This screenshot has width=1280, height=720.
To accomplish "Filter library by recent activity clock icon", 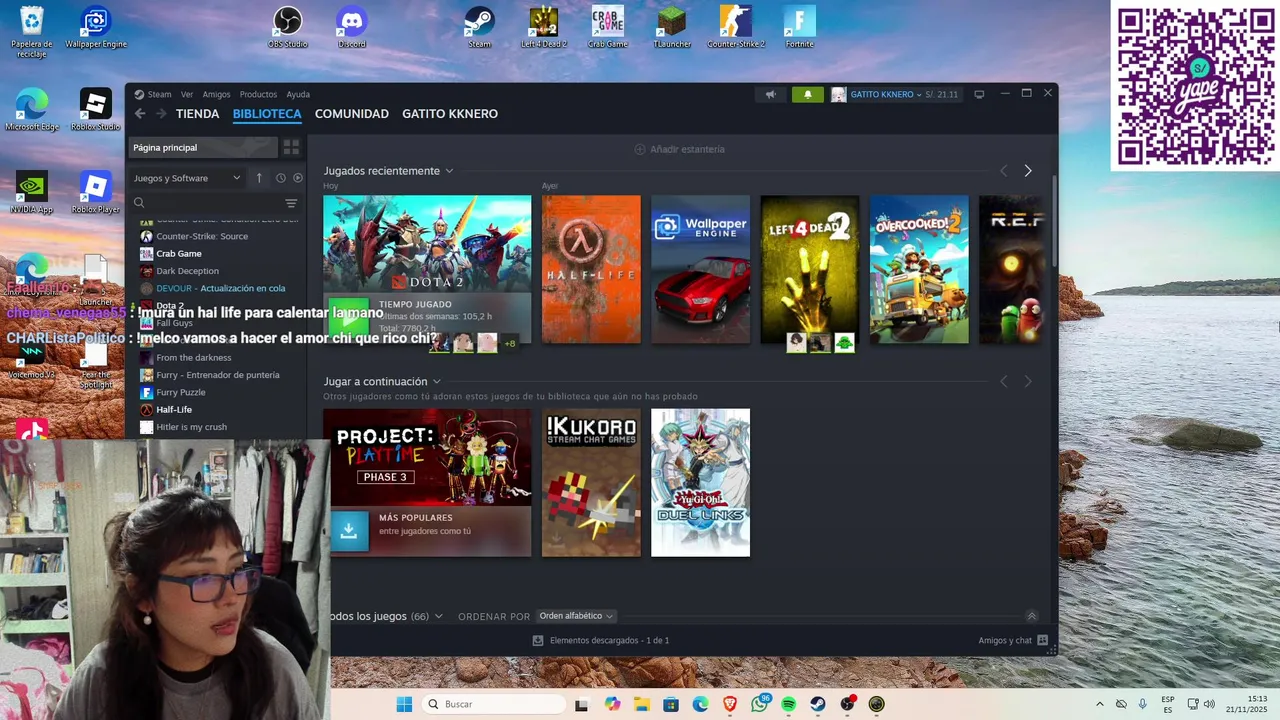I will click(x=280, y=178).
